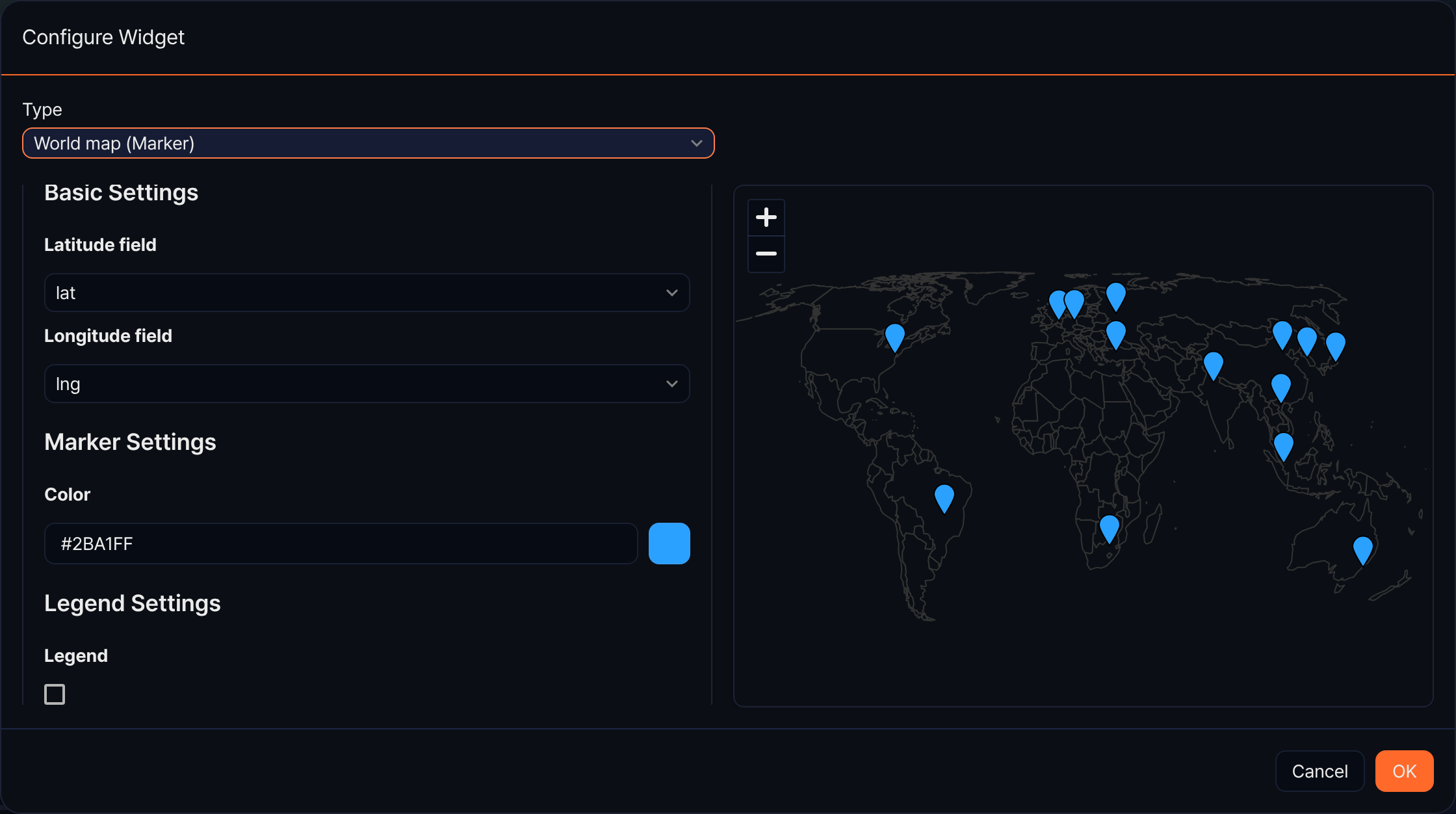Select the map marker over North America
The height and width of the screenshot is (814, 1456).
[895, 338]
